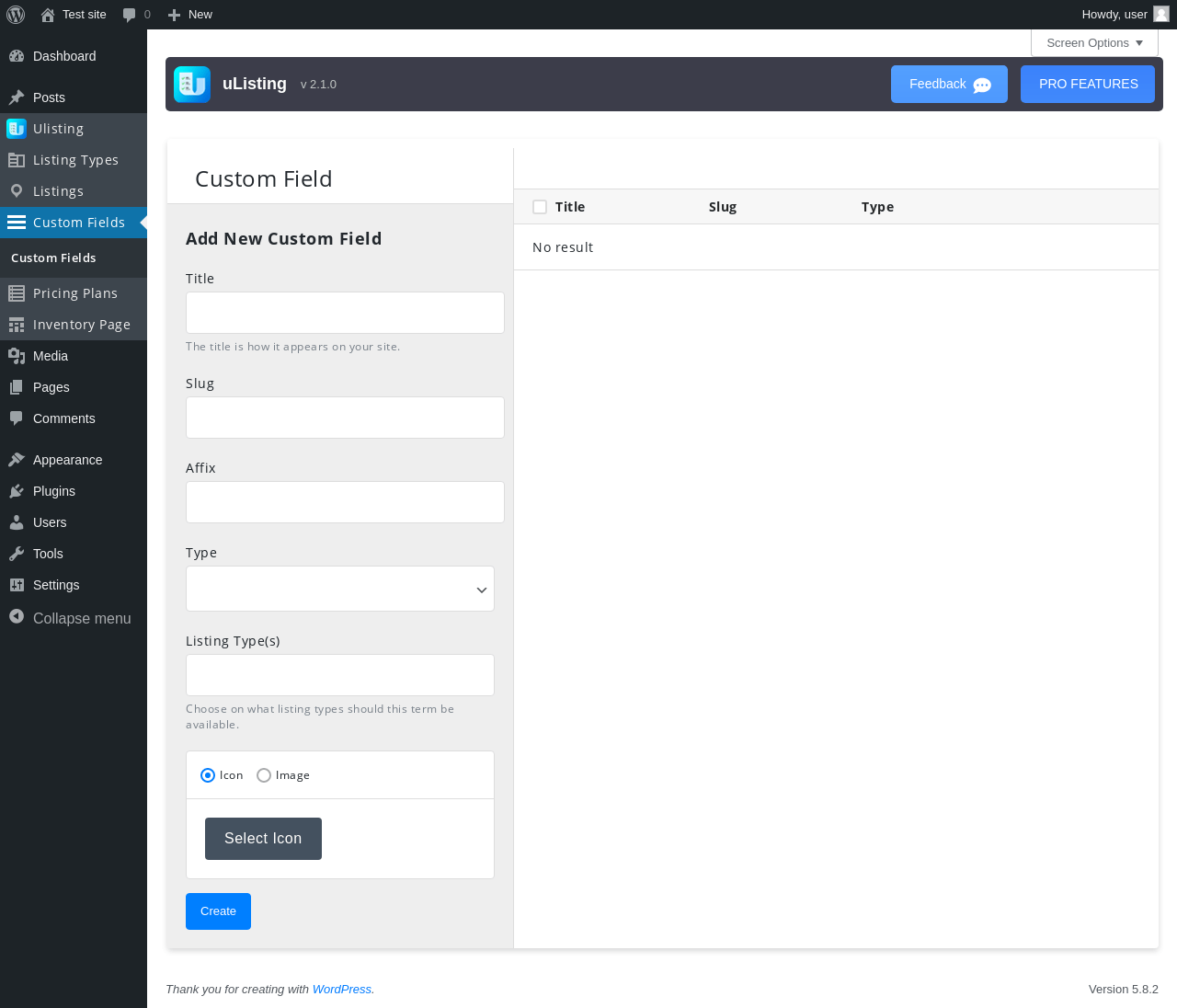Click the chat bubble icon on Feedback

982,86
